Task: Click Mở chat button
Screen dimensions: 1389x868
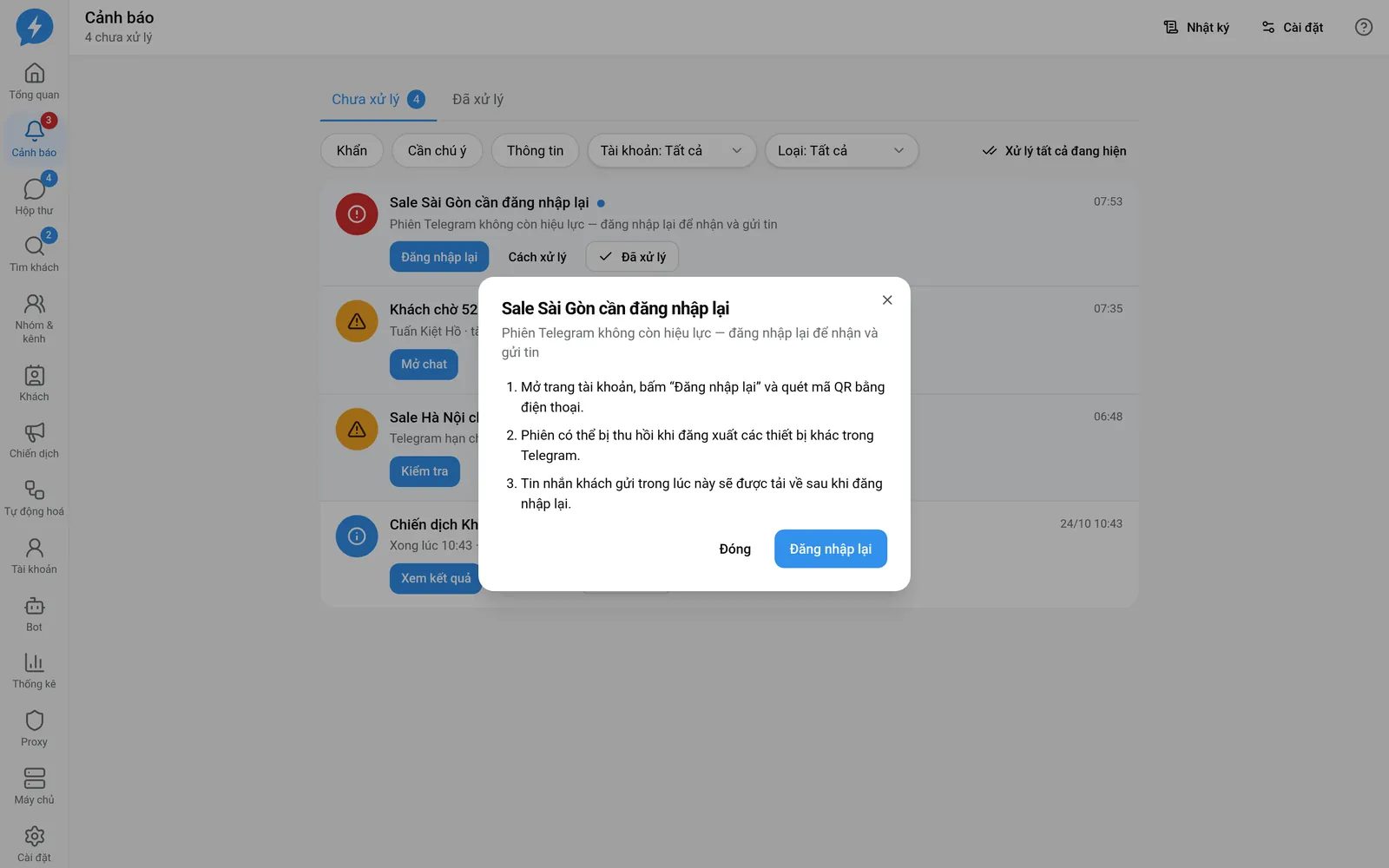Action: 424,365
